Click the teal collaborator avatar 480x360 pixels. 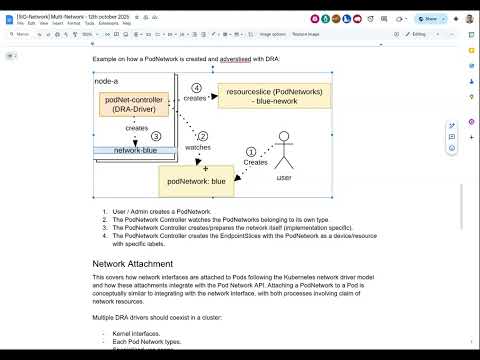point(325,19)
